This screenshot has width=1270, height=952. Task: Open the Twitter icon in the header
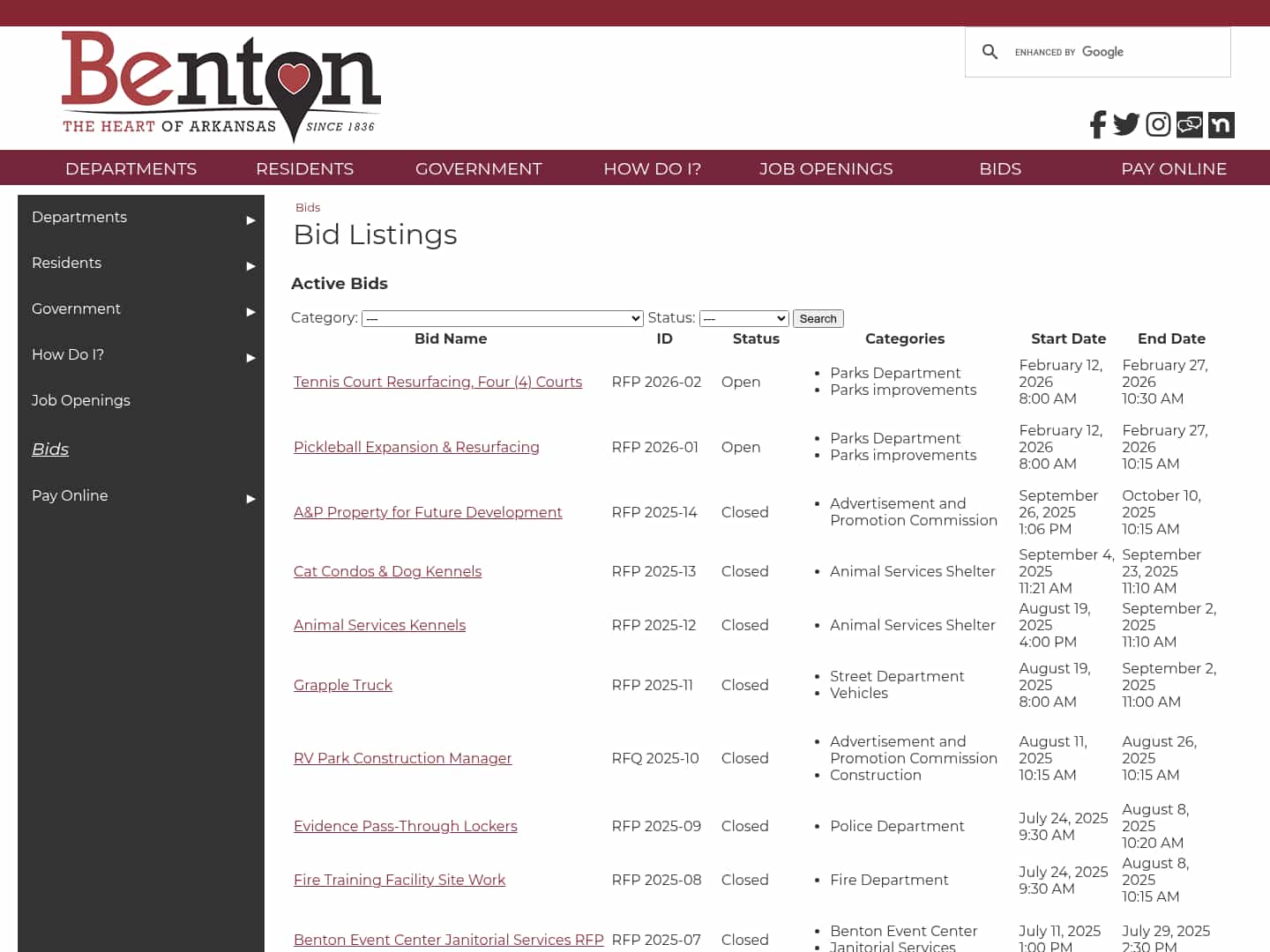click(x=1126, y=124)
